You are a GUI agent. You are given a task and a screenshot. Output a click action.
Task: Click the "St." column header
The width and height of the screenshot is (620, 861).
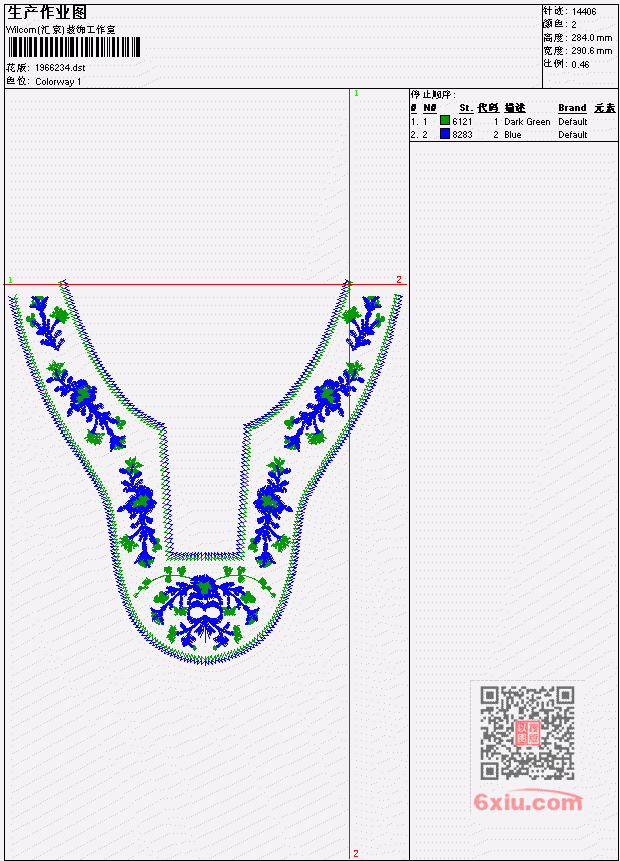(466, 108)
